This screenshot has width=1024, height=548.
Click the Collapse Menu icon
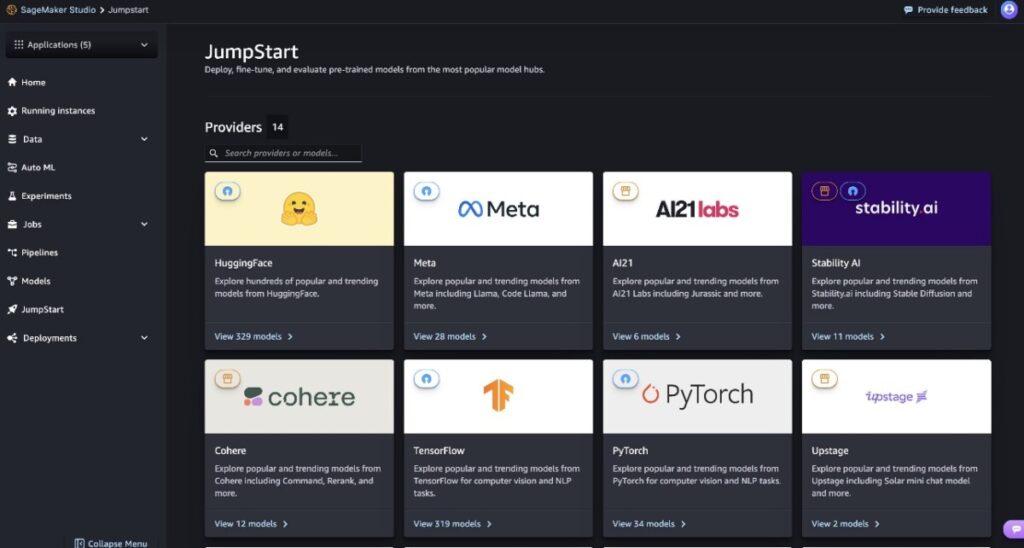[x=79, y=543]
